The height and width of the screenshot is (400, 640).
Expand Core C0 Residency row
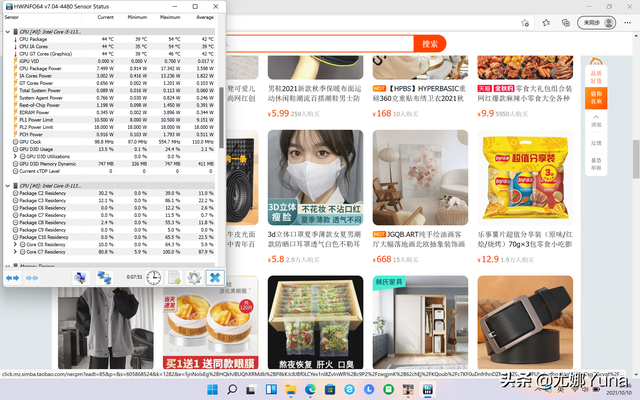(15, 244)
